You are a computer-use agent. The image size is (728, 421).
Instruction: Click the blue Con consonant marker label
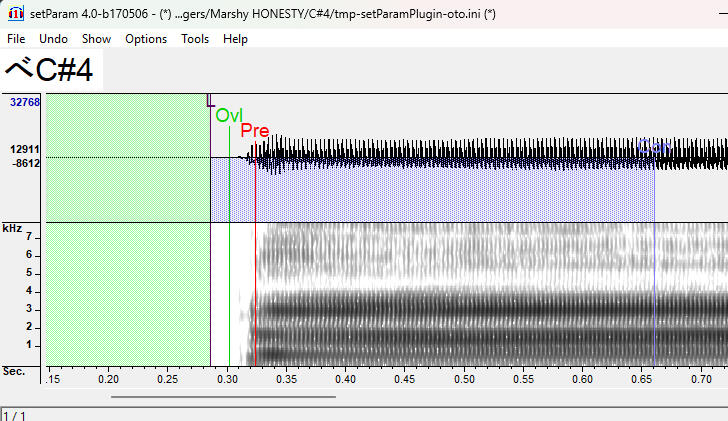(653, 148)
